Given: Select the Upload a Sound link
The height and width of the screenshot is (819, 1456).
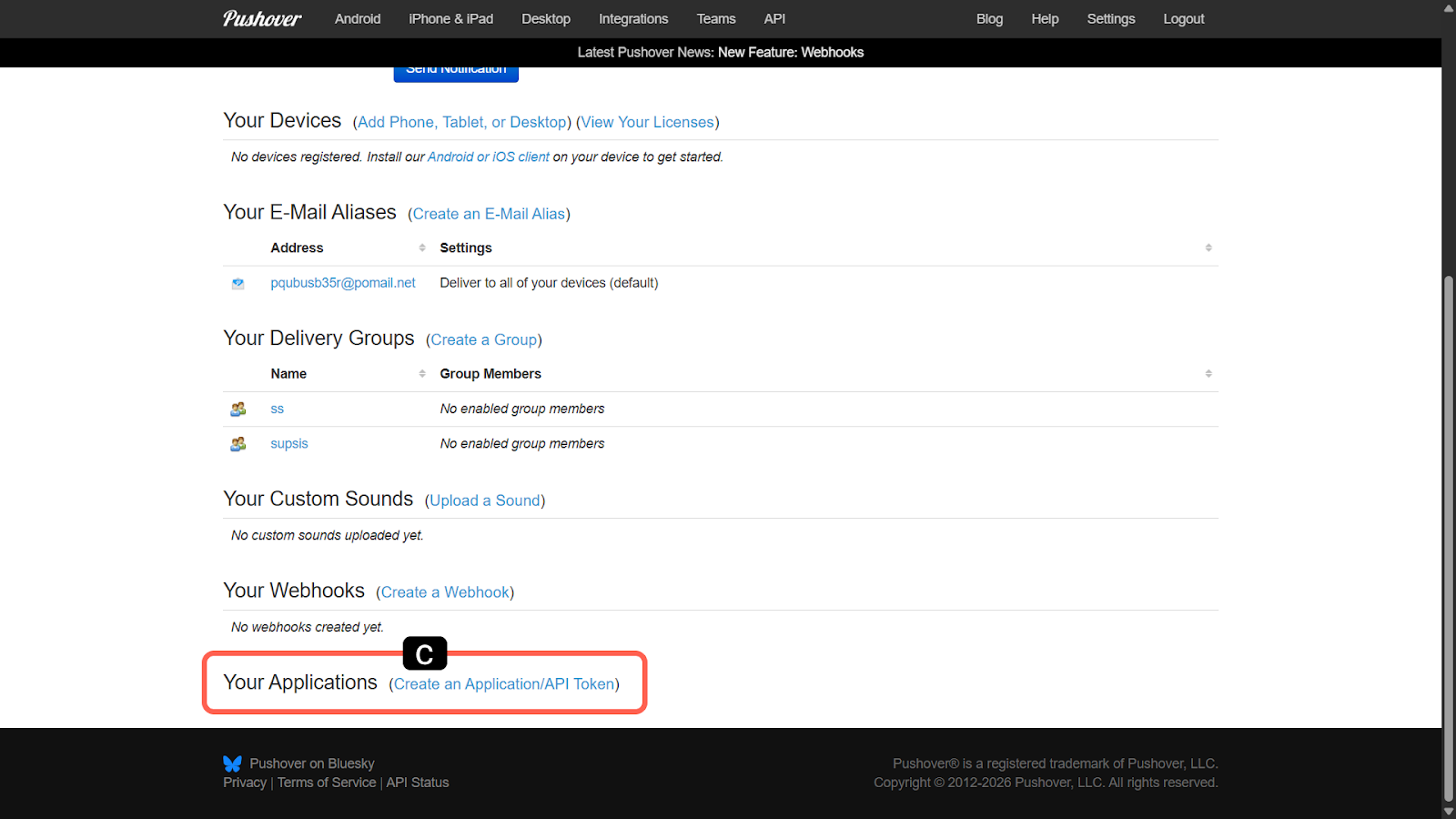Looking at the screenshot, I should (x=484, y=500).
